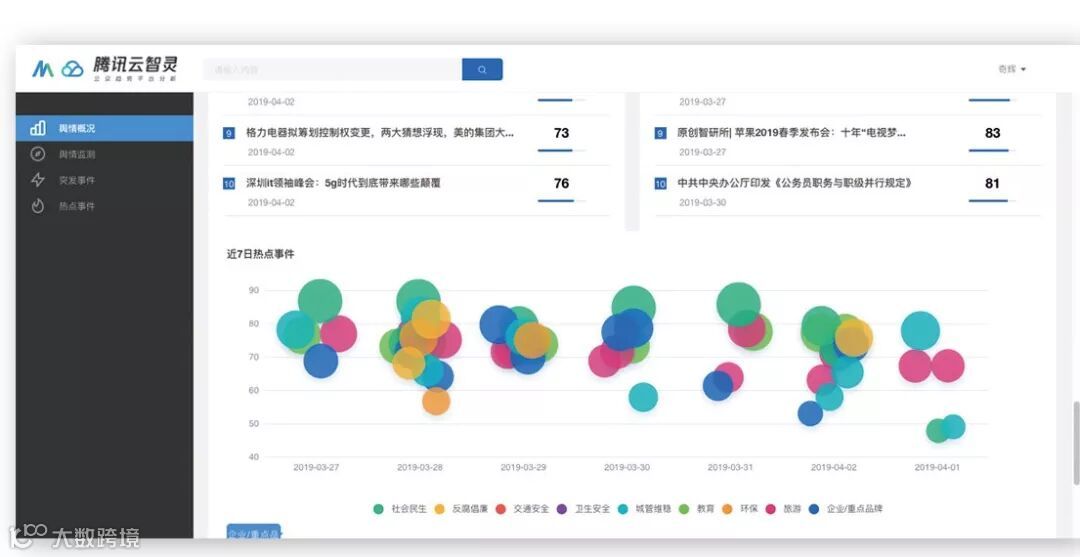Screen dimensions: 1080x557
Task: Click score value 73
Action: [x=561, y=133]
